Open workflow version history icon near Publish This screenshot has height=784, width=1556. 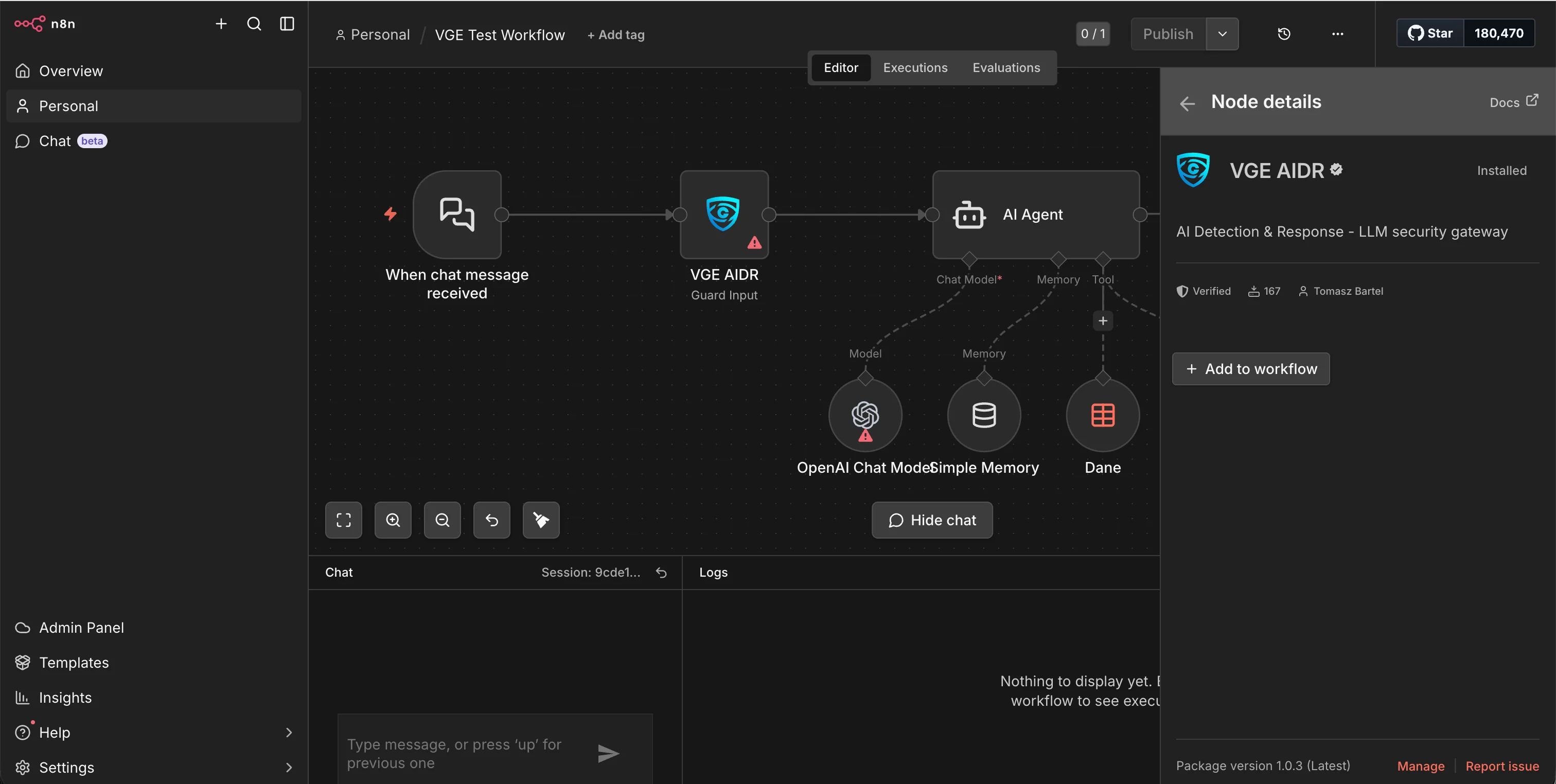point(1284,34)
